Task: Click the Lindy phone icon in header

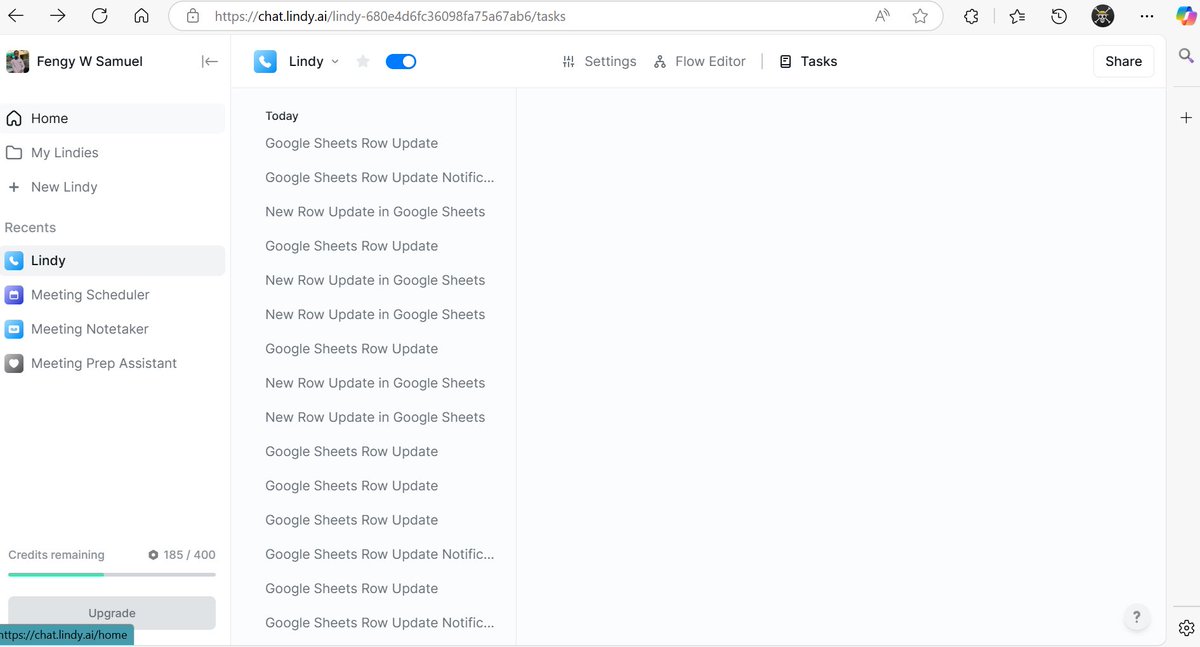Action: [x=265, y=61]
